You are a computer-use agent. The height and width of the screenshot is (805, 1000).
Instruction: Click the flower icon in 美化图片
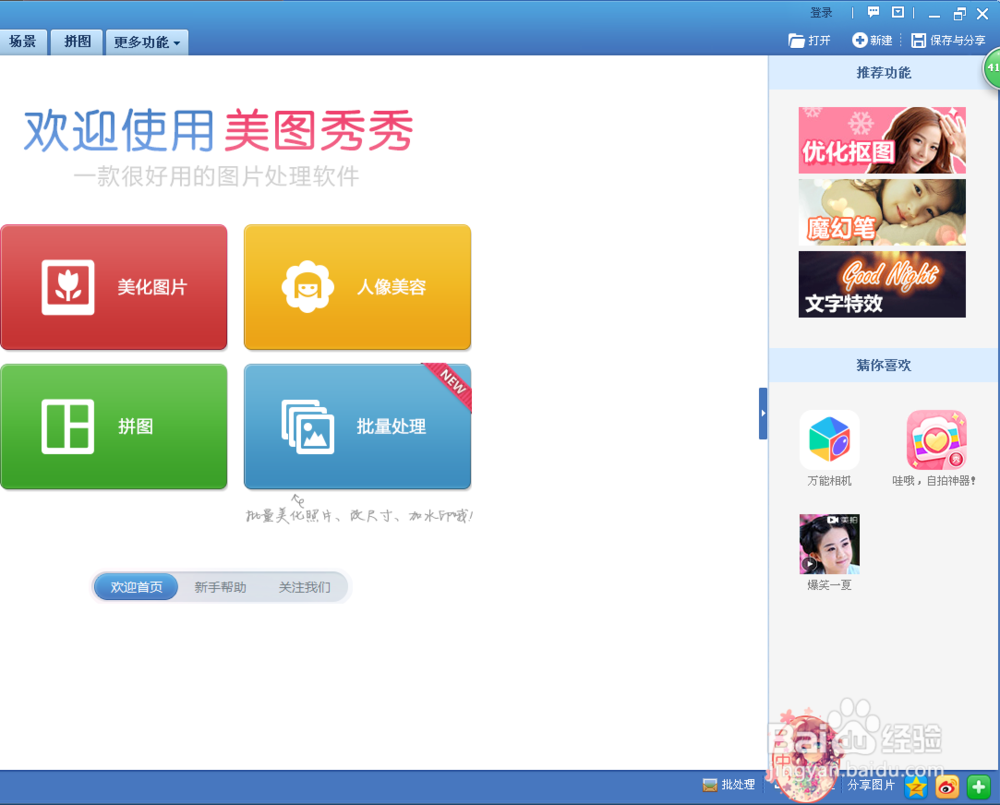click(x=68, y=287)
